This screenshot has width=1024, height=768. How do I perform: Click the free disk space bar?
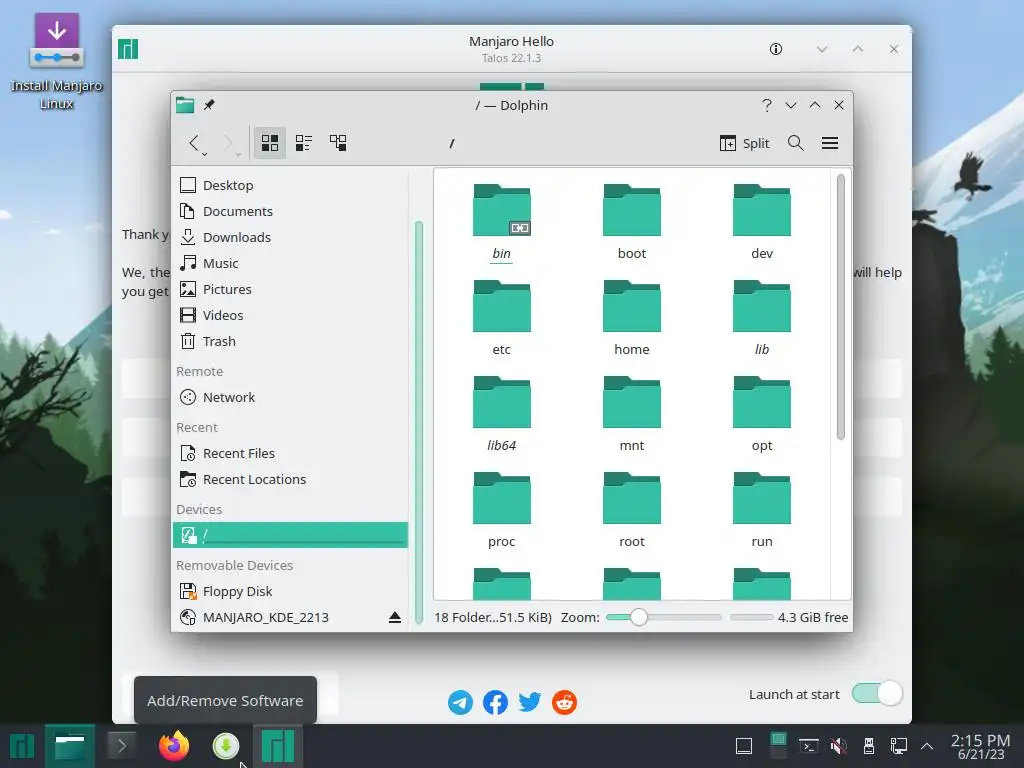[x=752, y=617]
